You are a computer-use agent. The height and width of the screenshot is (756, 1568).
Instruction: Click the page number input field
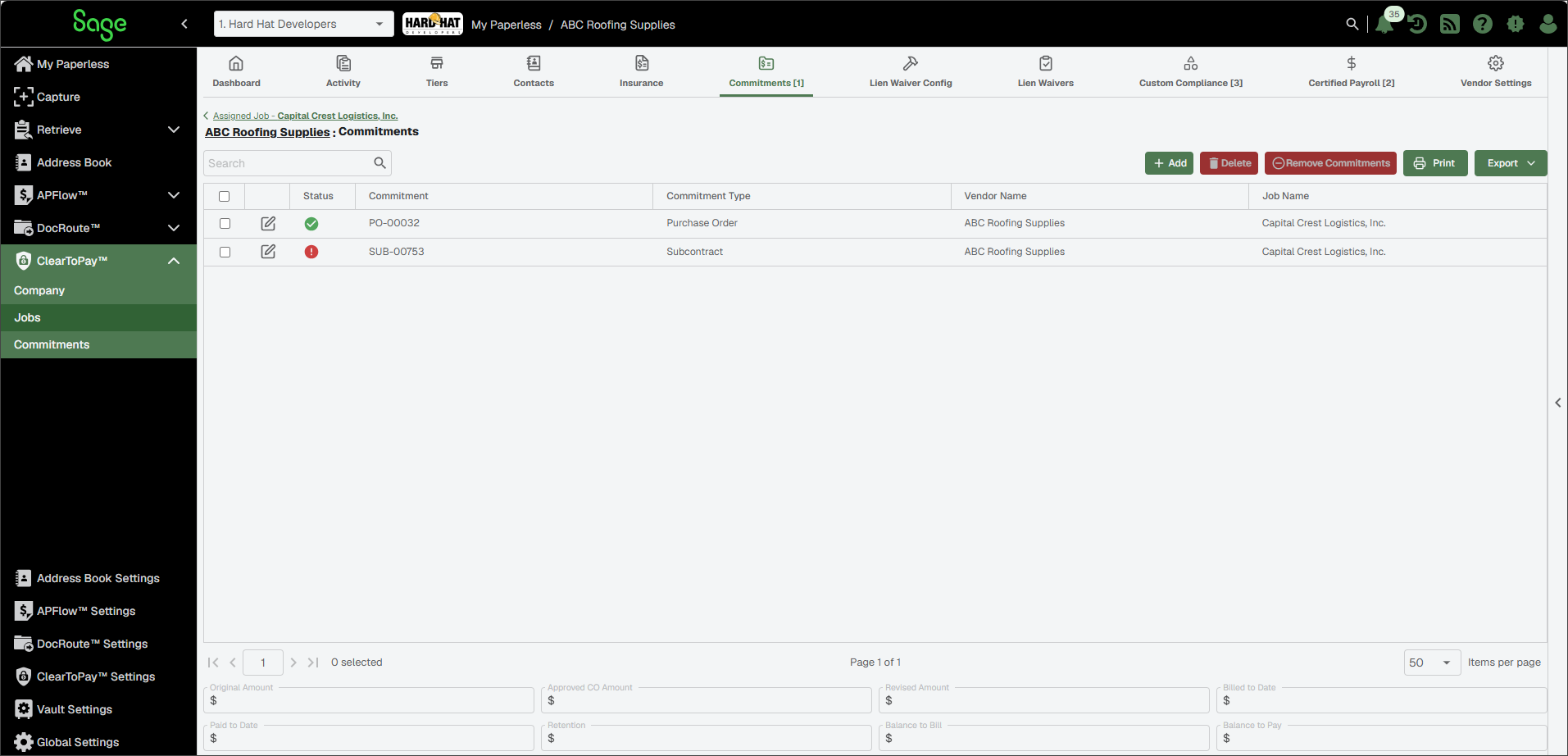click(x=263, y=663)
